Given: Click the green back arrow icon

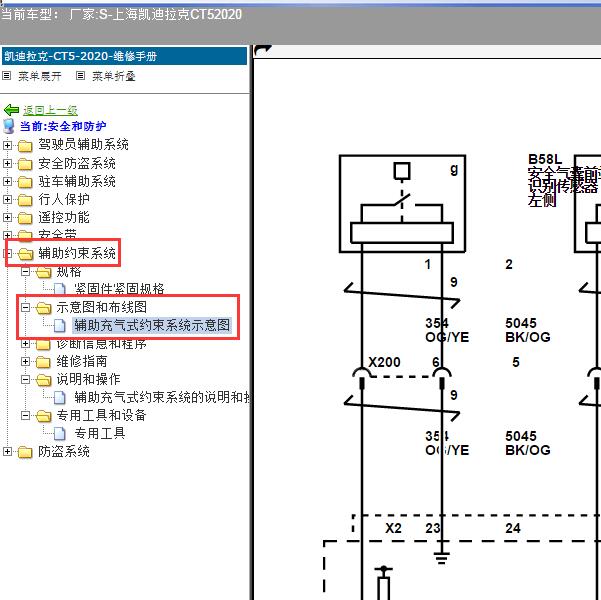Looking at the screenshot, I should click(x=11, y=110).
